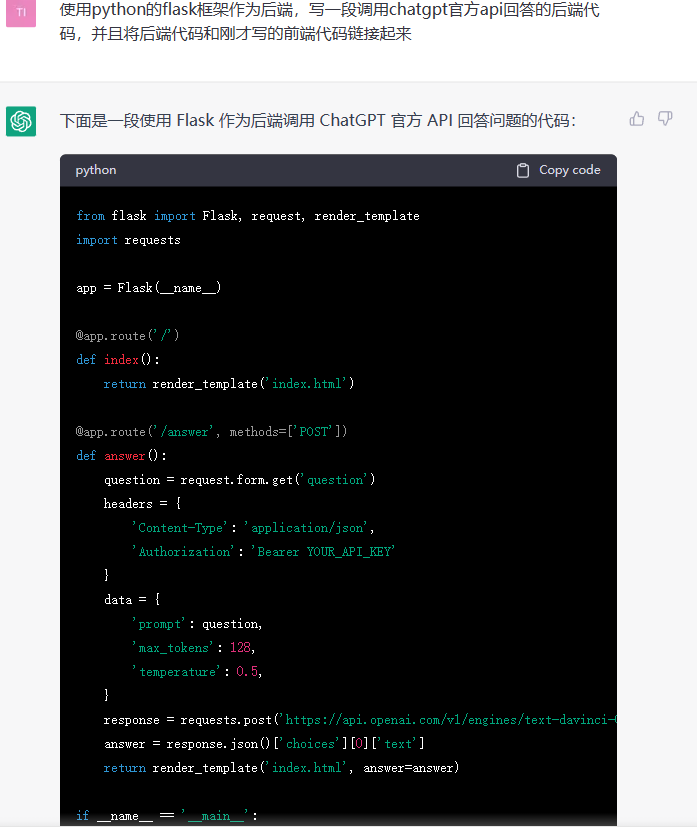Click the thumbs down feedback icon
Screen dimensions: 697x833
(x=665, y=118)
